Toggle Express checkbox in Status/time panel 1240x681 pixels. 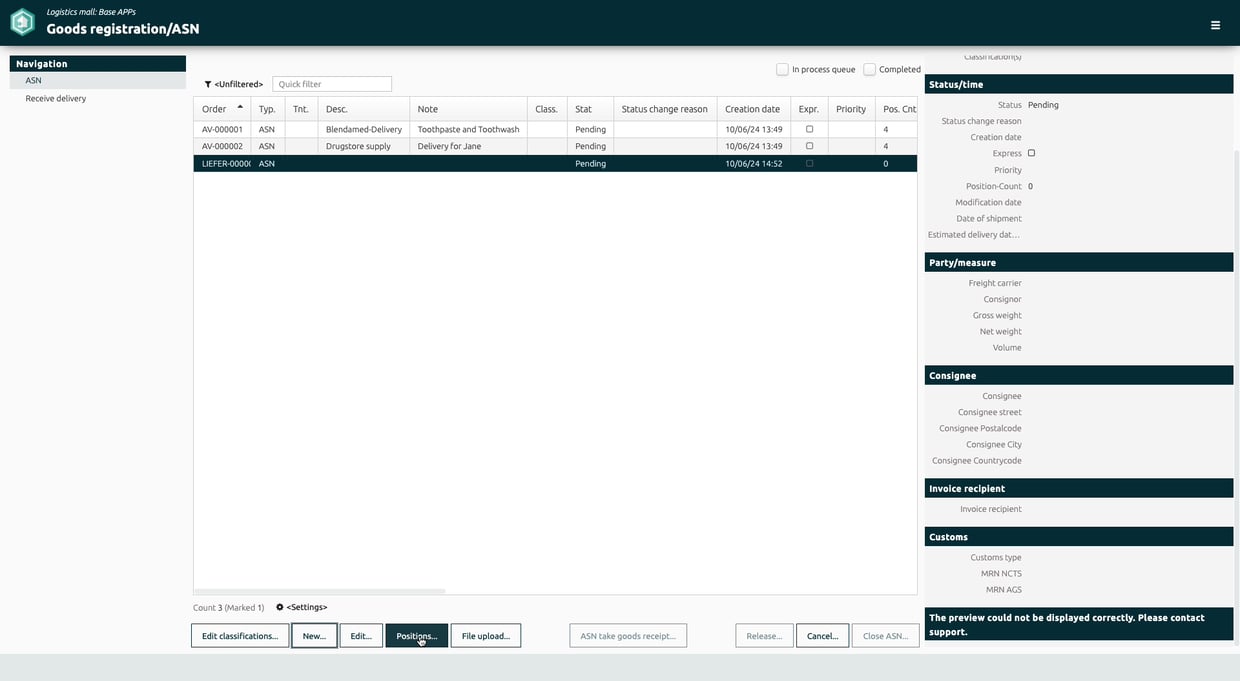click(x=1031, y=153)
